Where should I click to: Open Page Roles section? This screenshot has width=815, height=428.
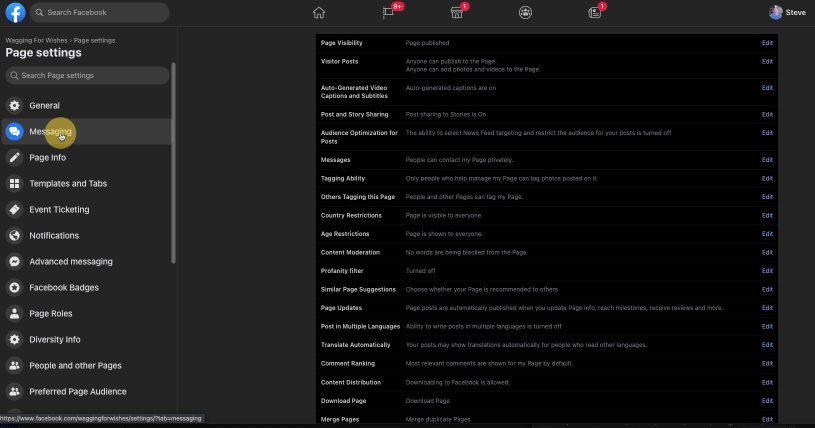[x=86, y=314]
